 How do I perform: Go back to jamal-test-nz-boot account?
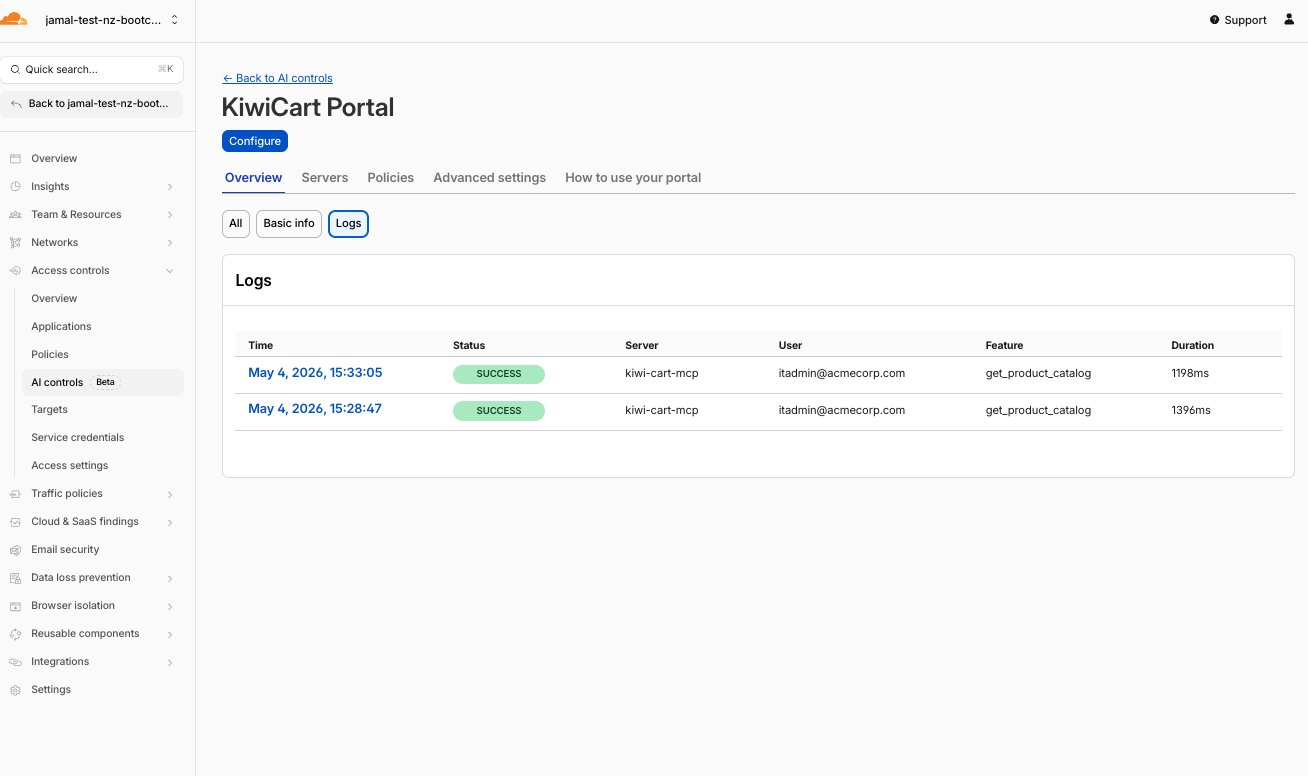pos(92,104)
